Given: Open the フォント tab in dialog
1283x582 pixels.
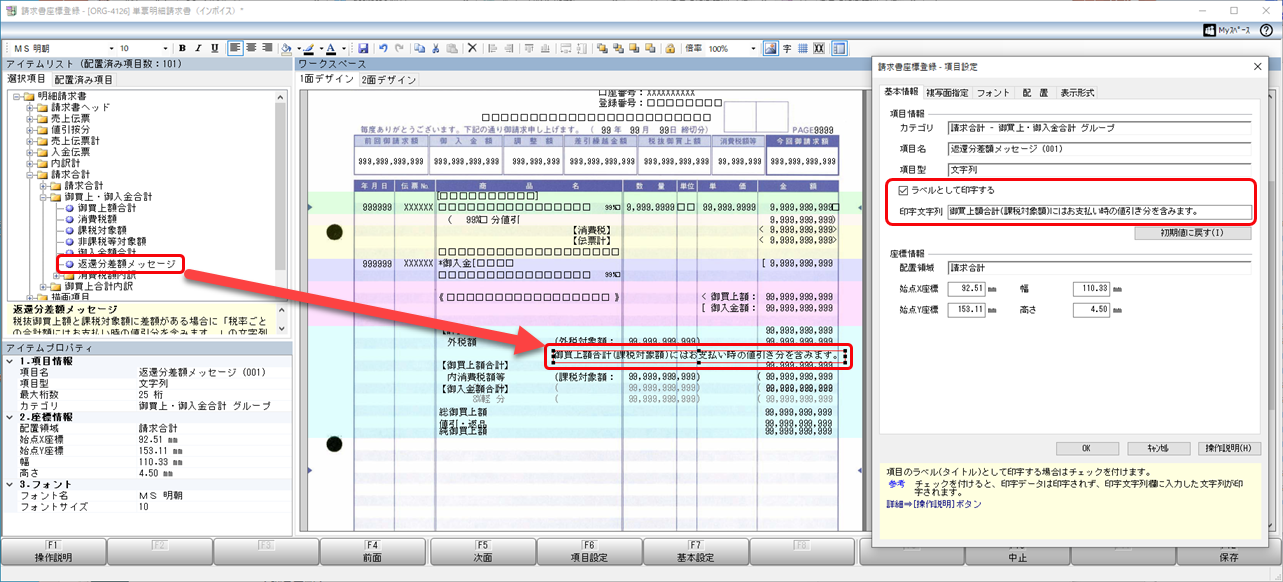Looking at the screenshot, I should point(993,92).
